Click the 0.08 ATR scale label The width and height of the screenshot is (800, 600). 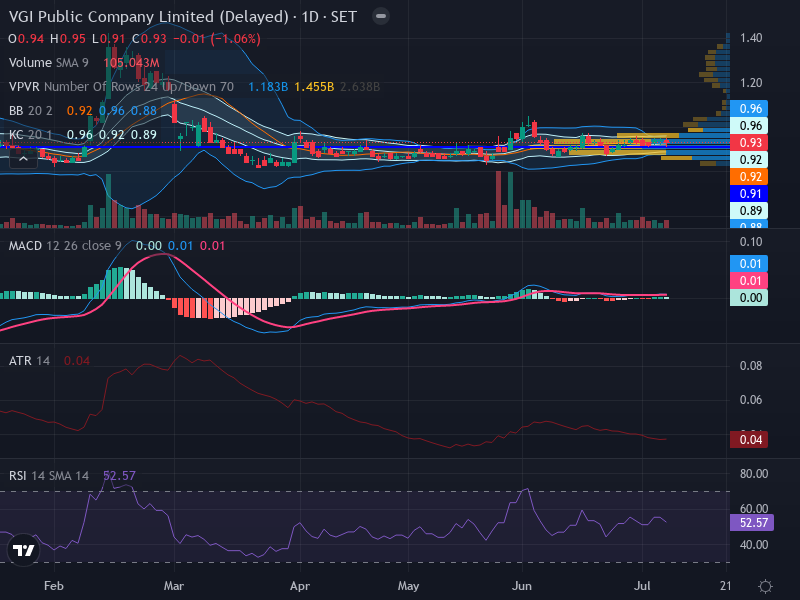(x=751, y=366)
